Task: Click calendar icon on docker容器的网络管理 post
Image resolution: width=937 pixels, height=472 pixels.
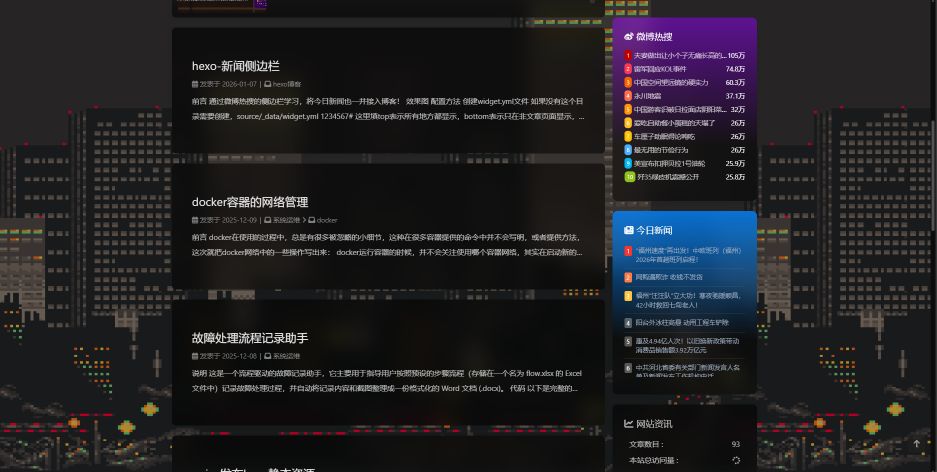Action: point(195,220)
